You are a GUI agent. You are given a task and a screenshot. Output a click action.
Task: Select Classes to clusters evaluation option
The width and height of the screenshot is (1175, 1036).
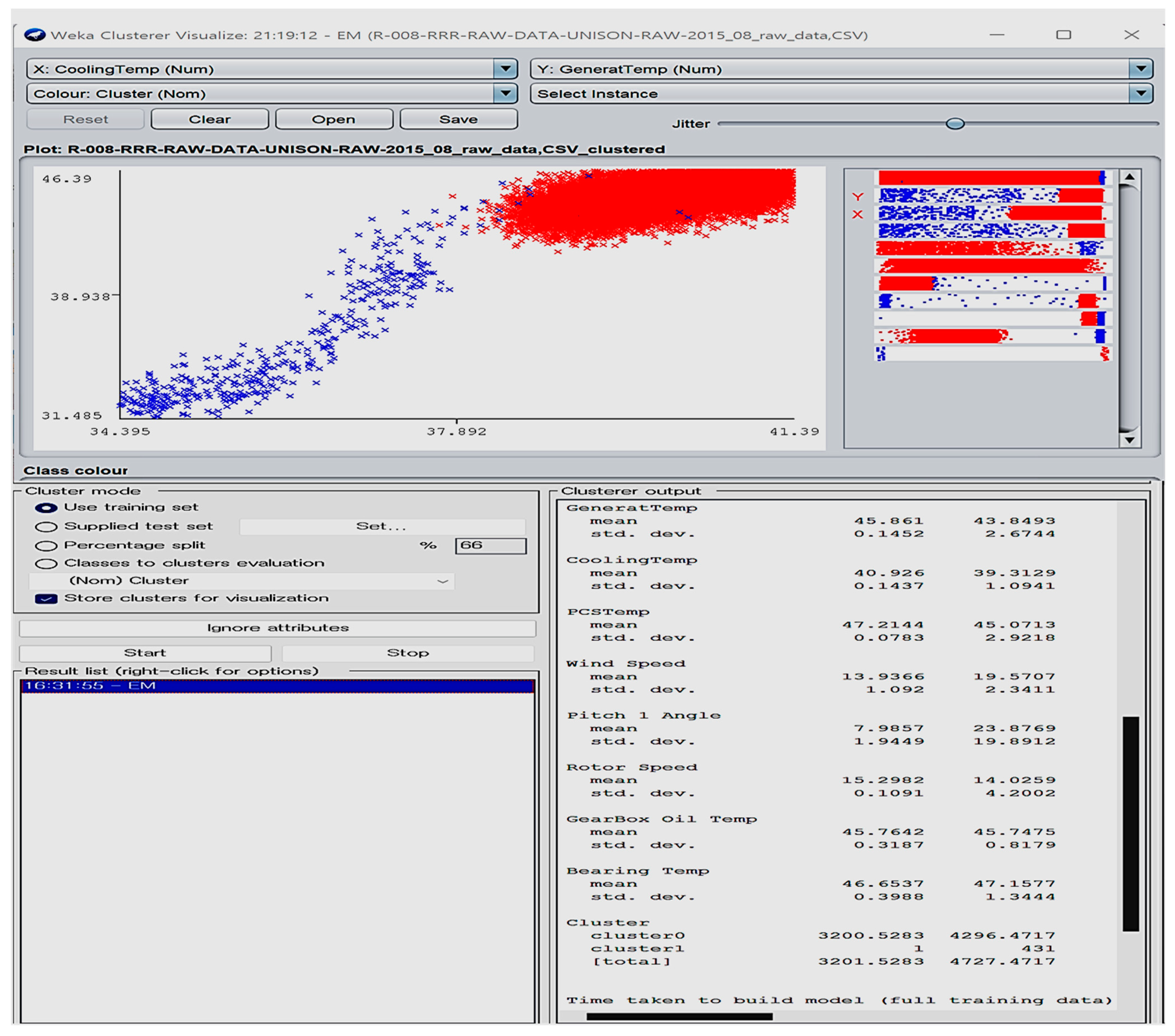47,563
